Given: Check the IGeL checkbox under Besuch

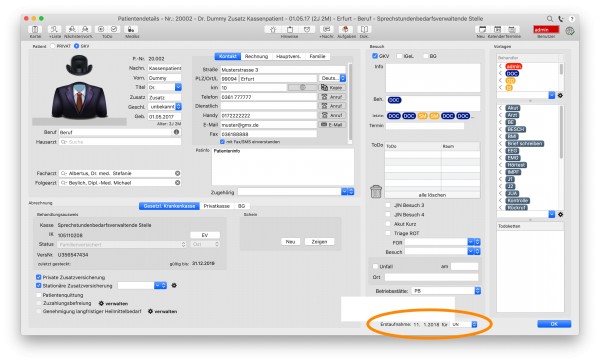Looking at the screenshot, I should pyautogui.click(x=399, y=56).
